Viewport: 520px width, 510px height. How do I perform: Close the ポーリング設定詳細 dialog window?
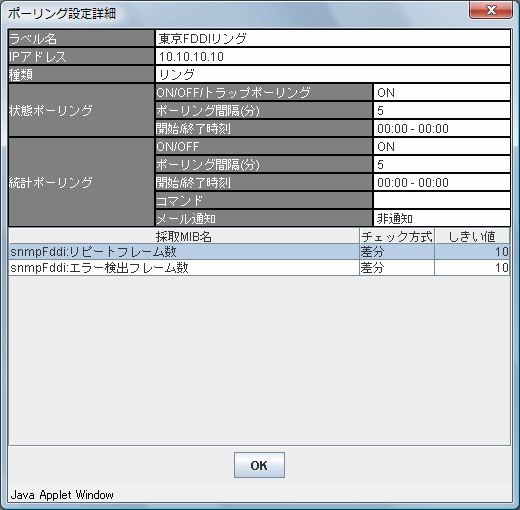[x=491, y=10]
